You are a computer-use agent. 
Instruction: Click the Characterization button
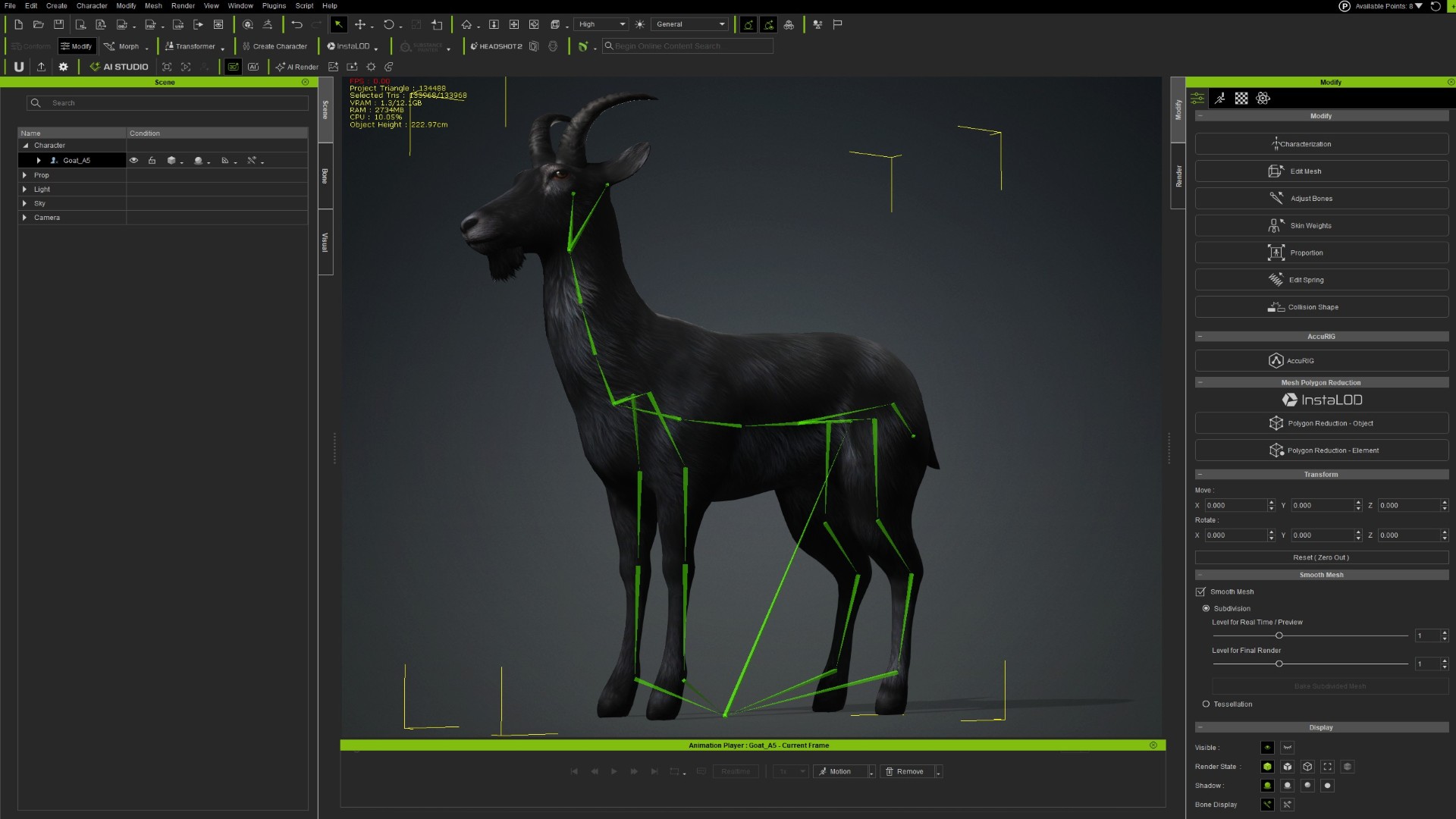point(1322,144)
